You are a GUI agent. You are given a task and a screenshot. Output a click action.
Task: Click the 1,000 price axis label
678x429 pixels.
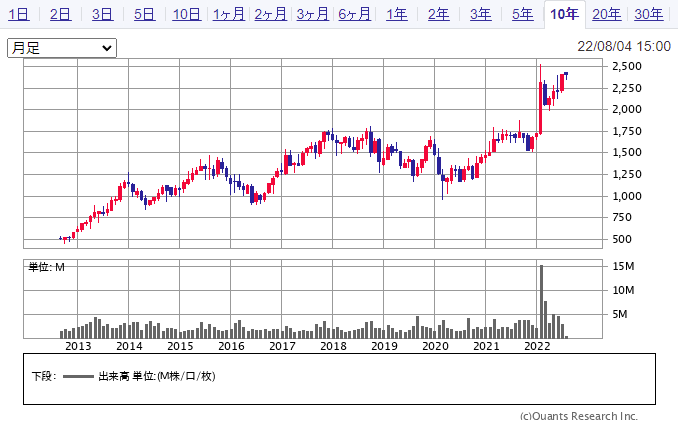pyautogui.click(x=627, y=196)
